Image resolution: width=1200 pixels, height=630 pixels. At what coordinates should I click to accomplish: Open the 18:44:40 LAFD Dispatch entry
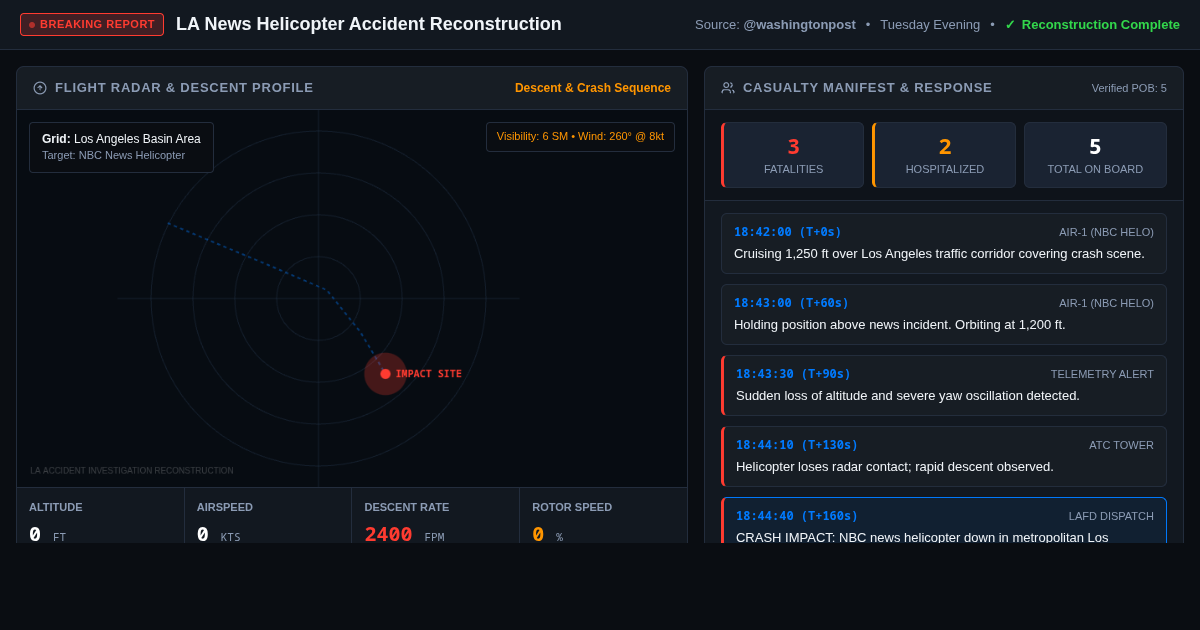944,521
